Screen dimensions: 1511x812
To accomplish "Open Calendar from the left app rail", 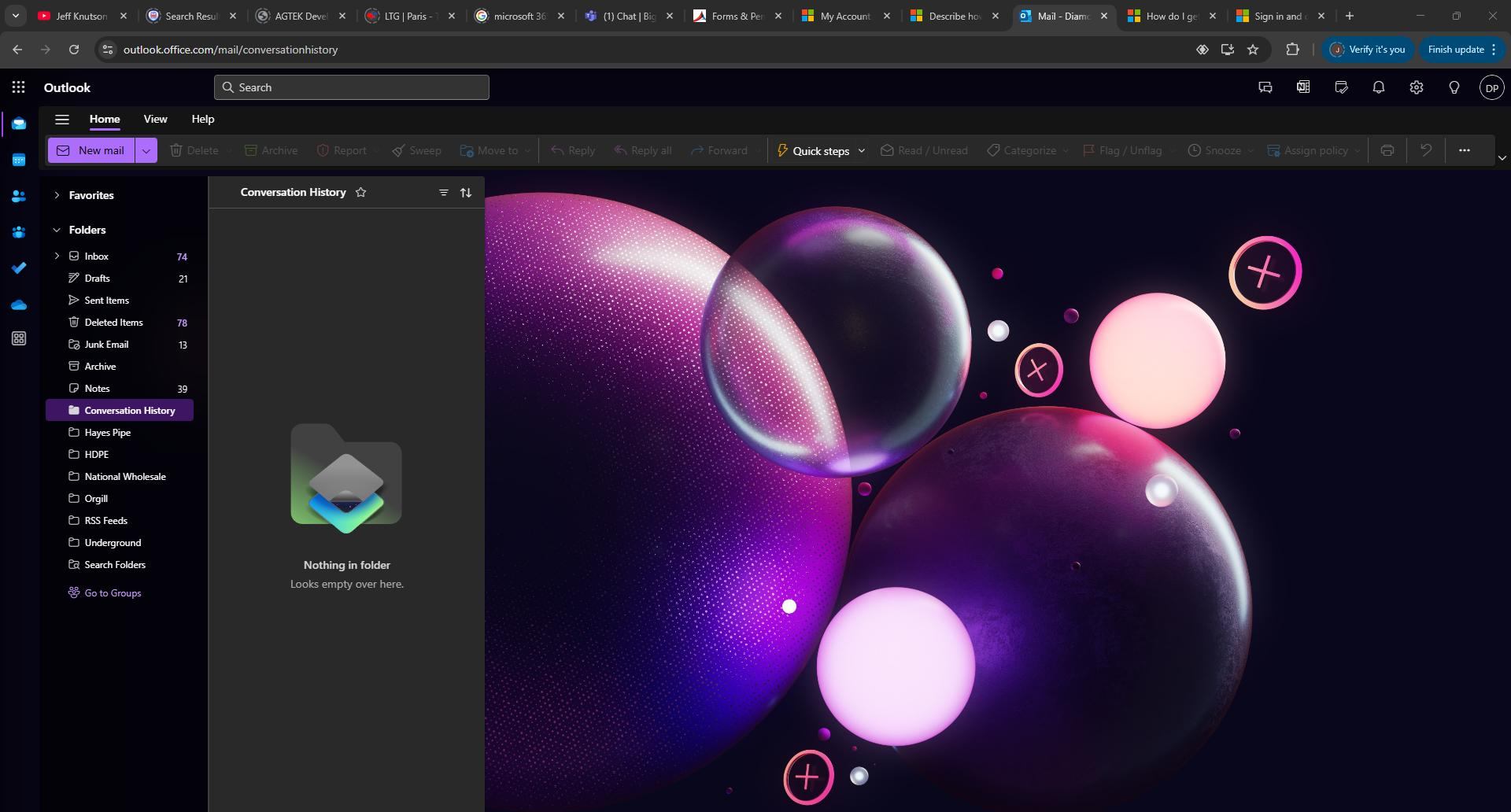I will tap(19, 161).
